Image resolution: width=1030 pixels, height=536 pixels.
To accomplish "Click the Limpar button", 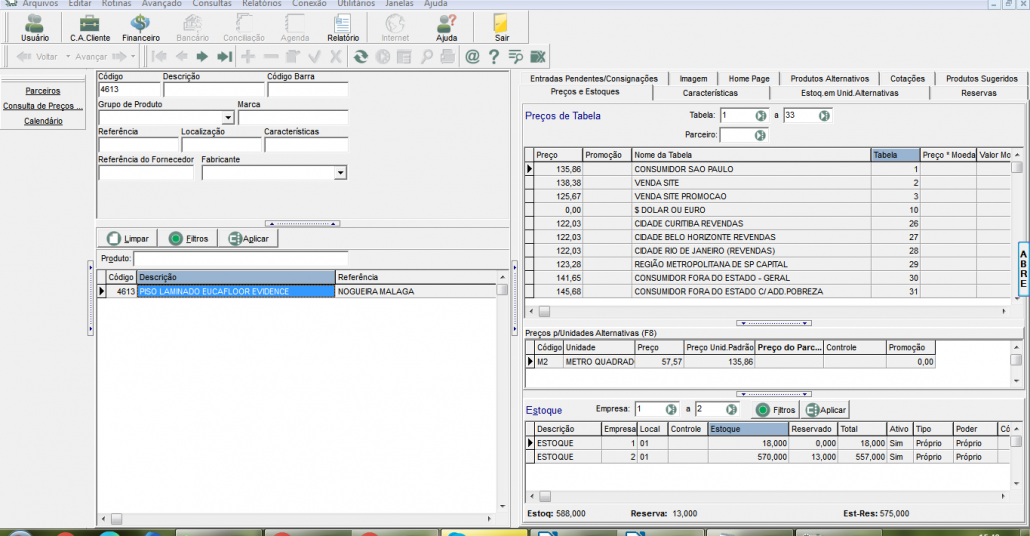I will point(127,239).
